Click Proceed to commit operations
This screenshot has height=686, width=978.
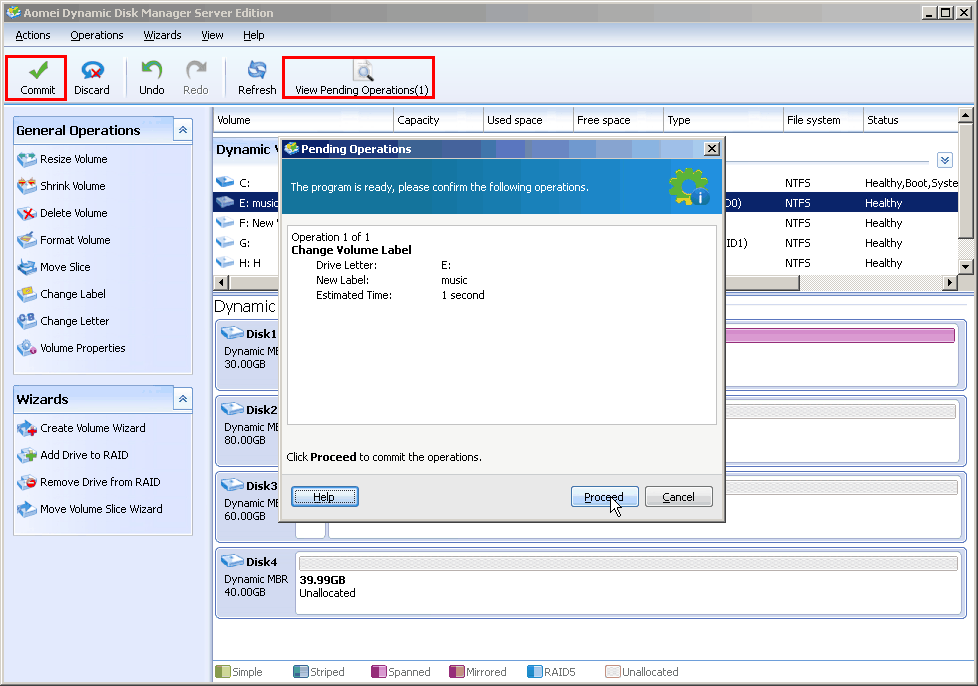click(604, 497)
